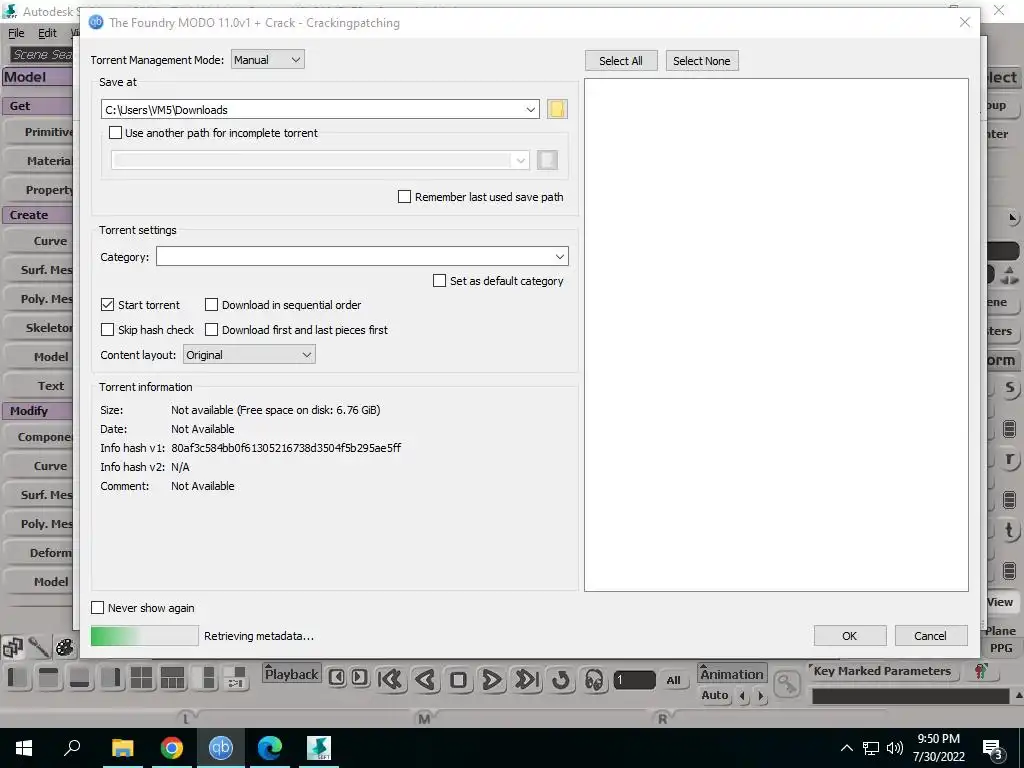This screenshot has width=1024, height=768.
Task: Click the play backwards arrow in Softimage
Action: [x=425, y=680]
